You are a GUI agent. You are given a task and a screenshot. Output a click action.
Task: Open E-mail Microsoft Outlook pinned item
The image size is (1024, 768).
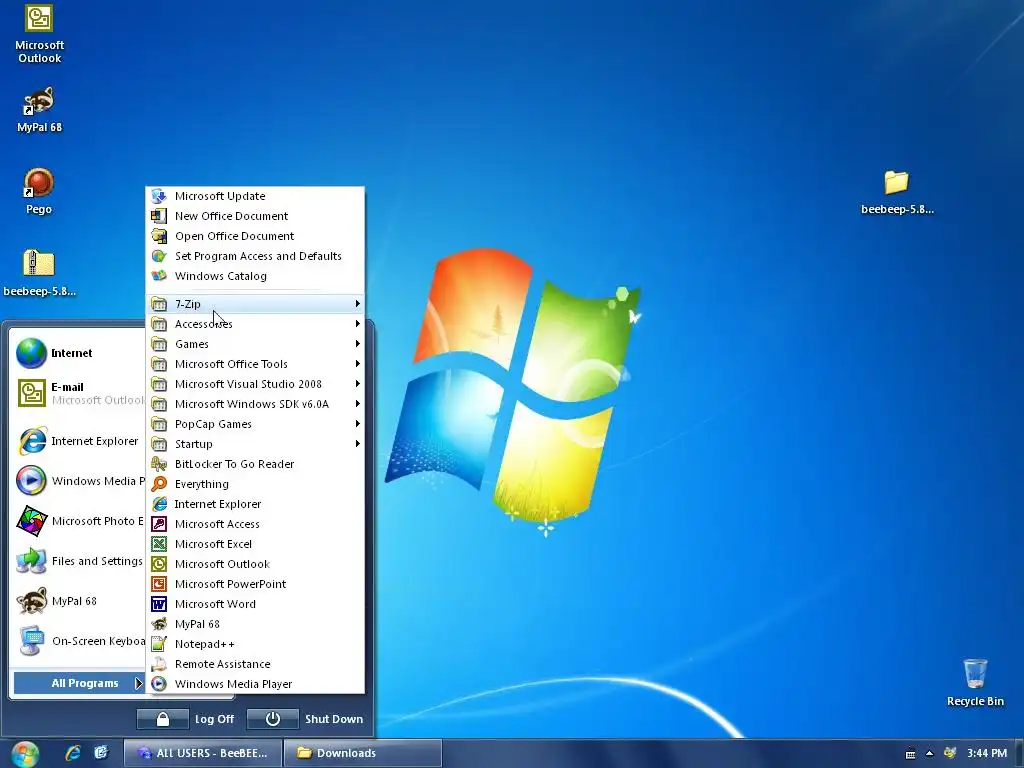(x=79, y=393)
